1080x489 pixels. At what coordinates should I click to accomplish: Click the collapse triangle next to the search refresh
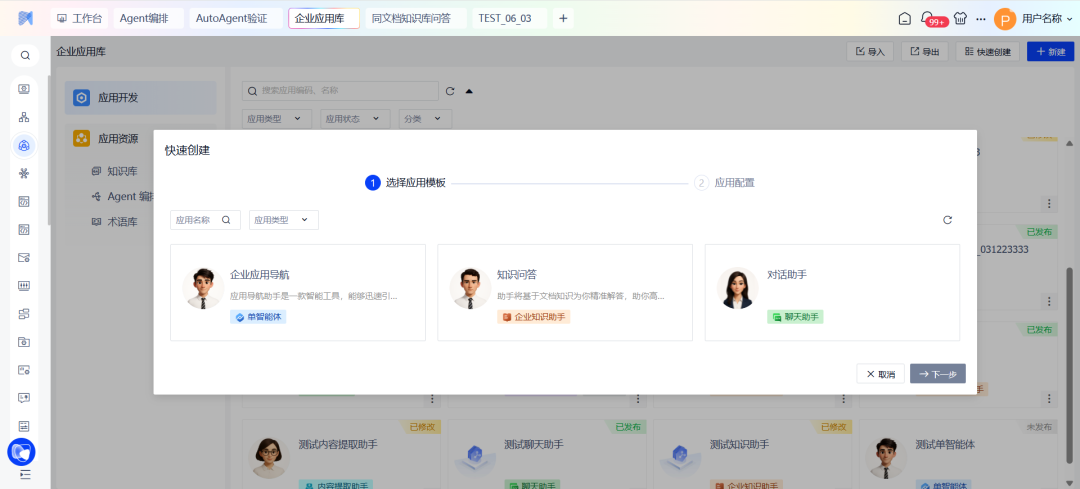469,91
